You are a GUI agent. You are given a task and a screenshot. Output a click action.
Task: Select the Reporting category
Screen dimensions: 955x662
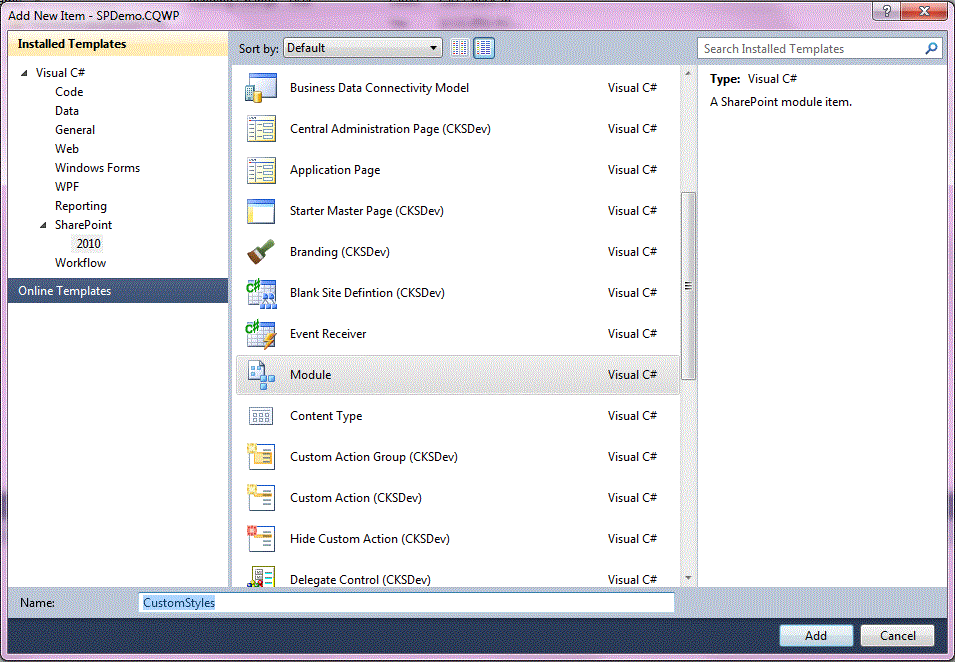[81, 206]
